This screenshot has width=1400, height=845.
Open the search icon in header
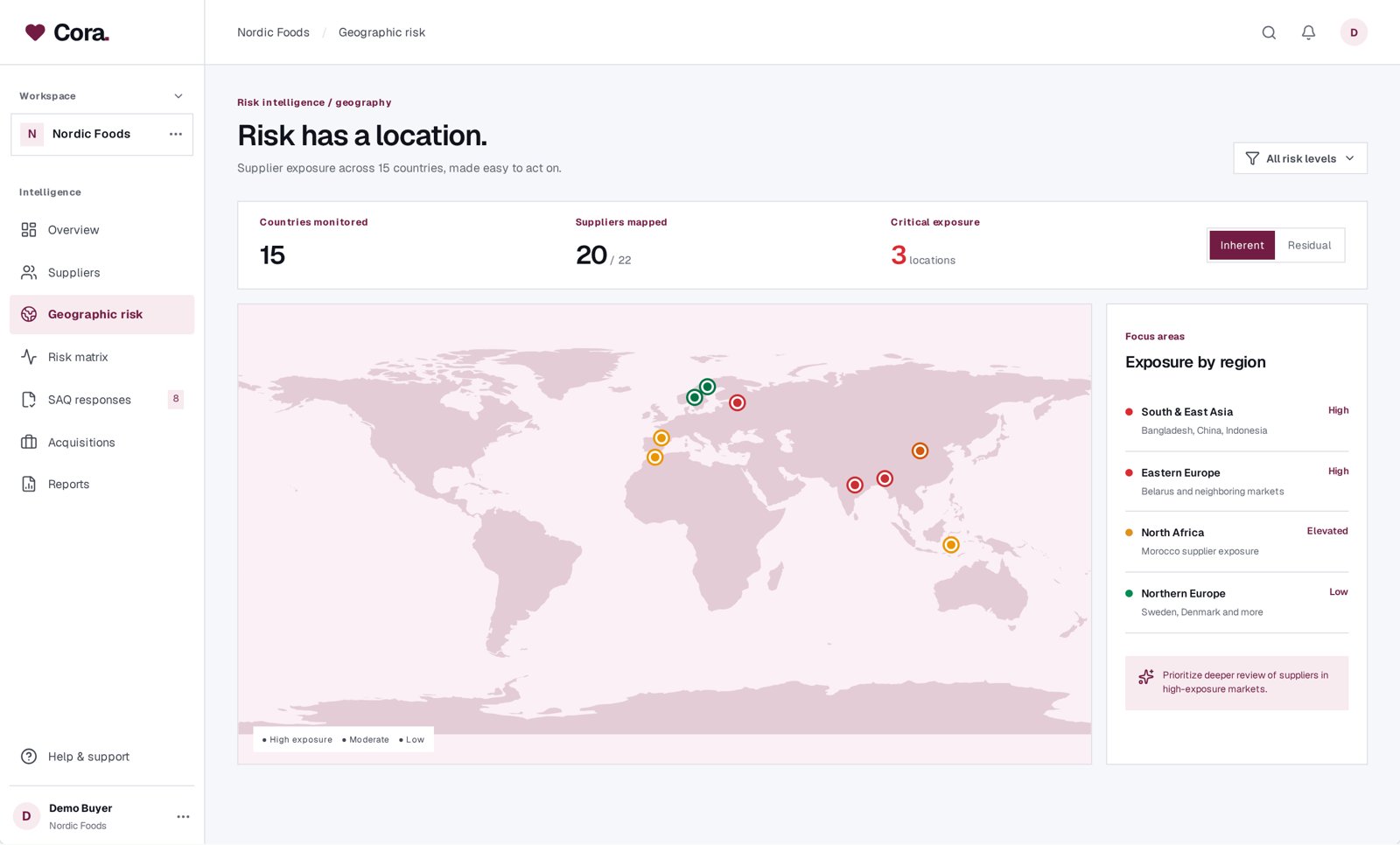coord(1269,32)
